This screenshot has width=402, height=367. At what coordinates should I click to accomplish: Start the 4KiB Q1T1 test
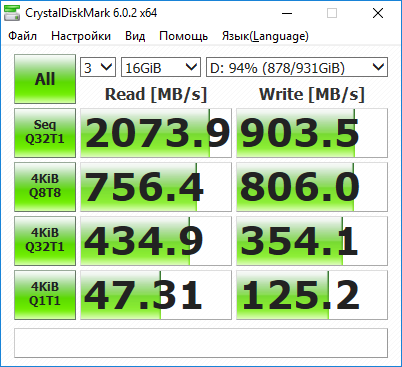coord(45,295)
